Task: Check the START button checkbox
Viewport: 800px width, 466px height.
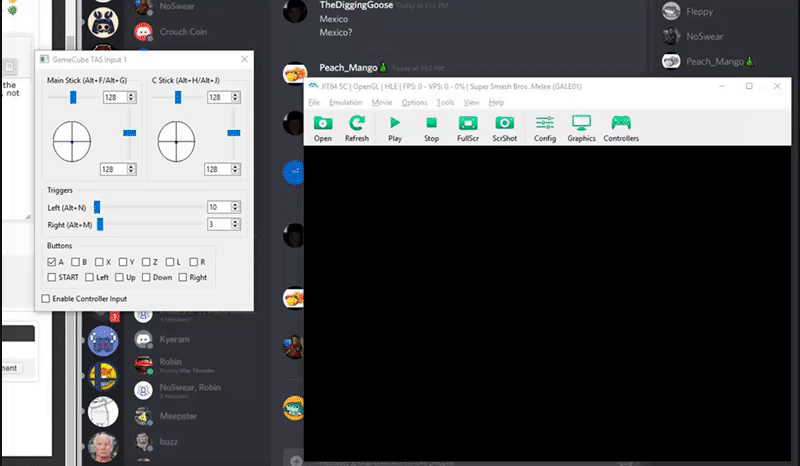Action: coord(52,277)
